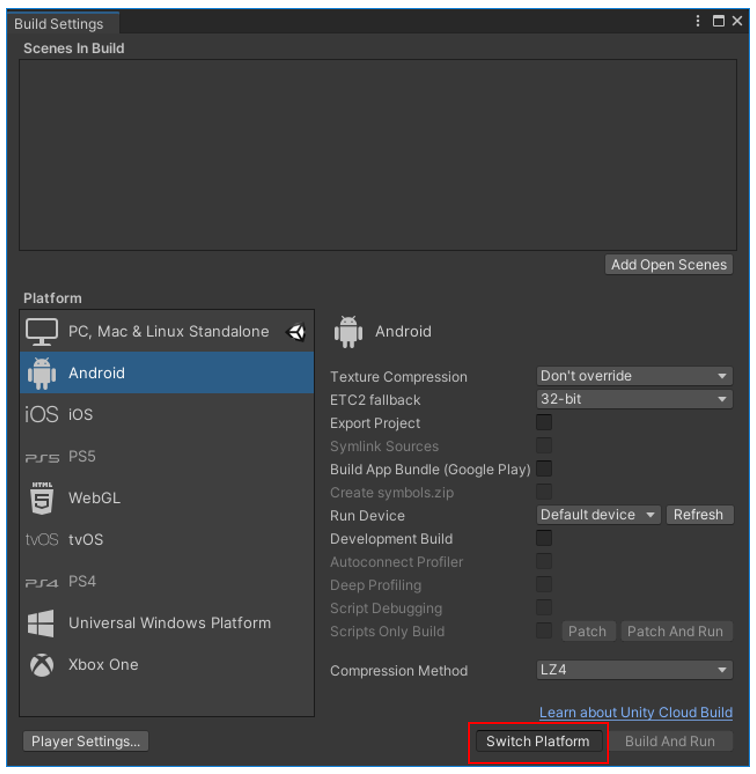The height and width of the screenshot is (774, 756).
Task: Select the WebGL HTML5 shield icon
Action: pyautogui.click(x=42, y=498)
